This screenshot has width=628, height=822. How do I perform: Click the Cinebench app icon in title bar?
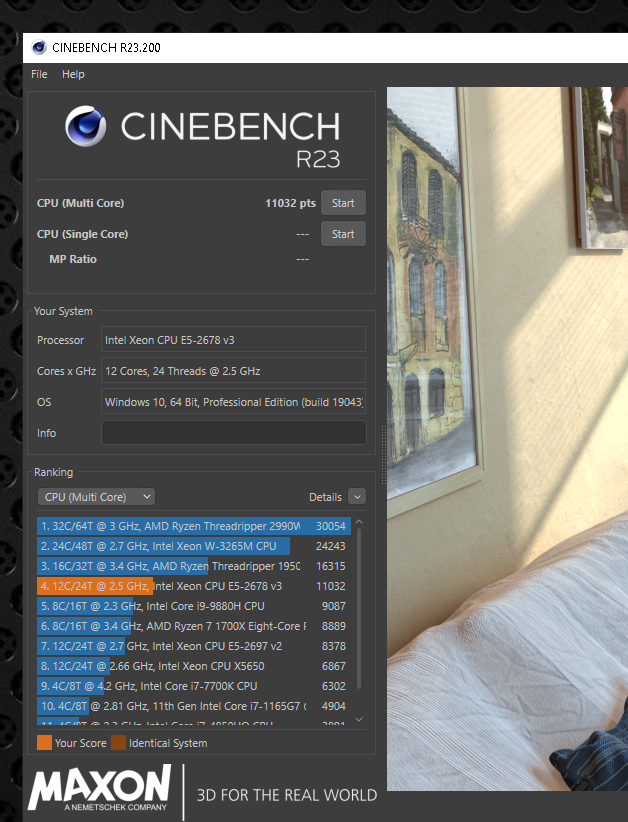39,48
